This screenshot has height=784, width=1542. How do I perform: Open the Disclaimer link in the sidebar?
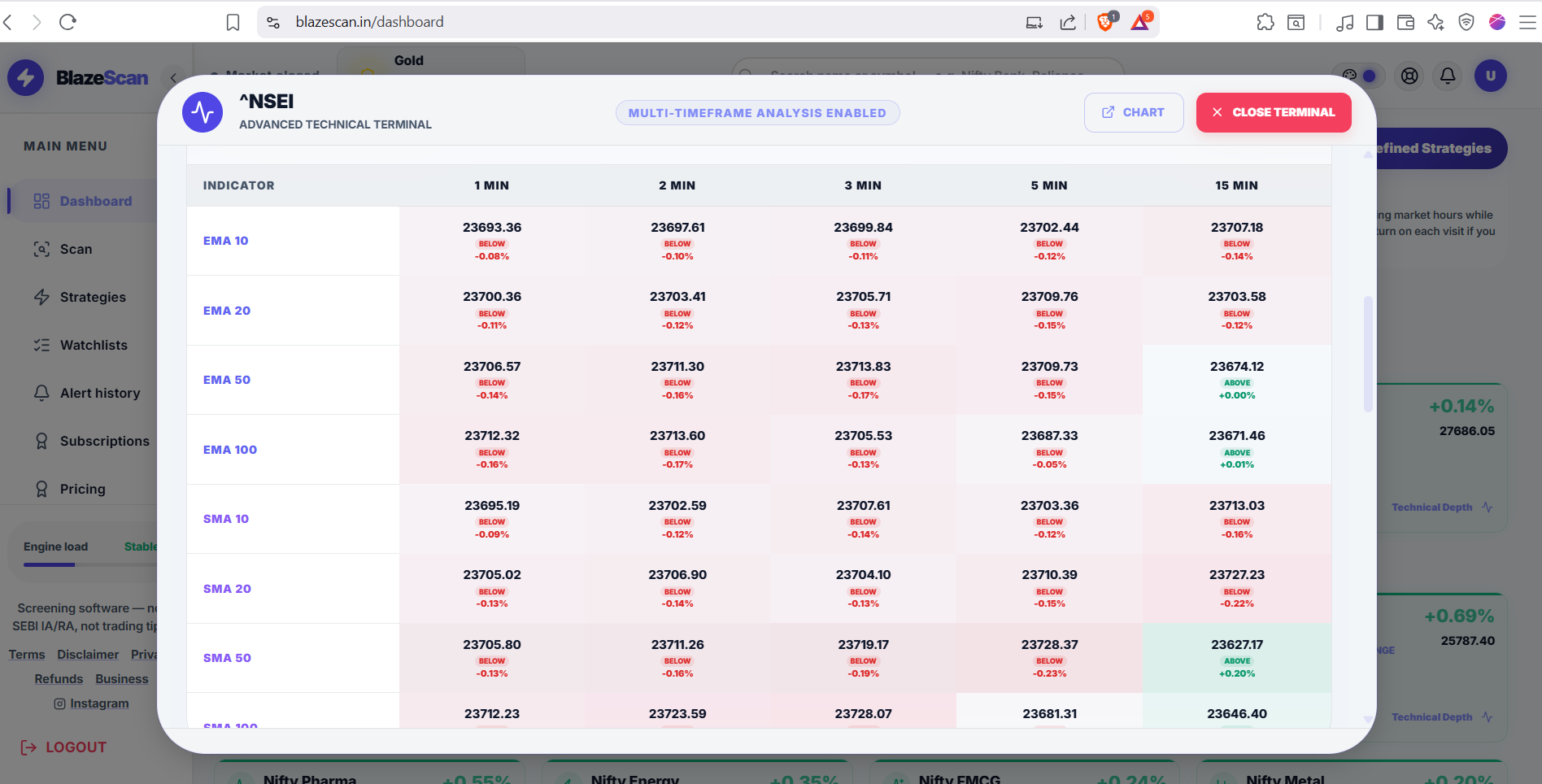coord(88,655)
